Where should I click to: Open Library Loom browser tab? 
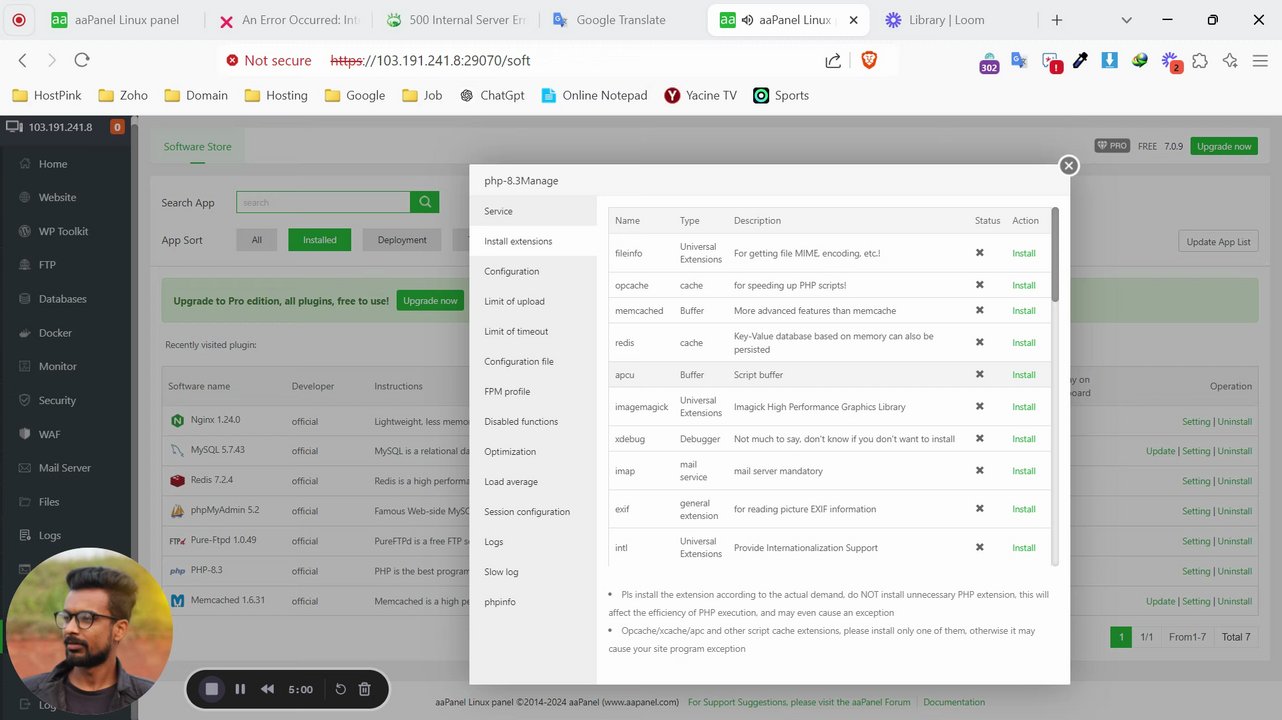(946, 20)
